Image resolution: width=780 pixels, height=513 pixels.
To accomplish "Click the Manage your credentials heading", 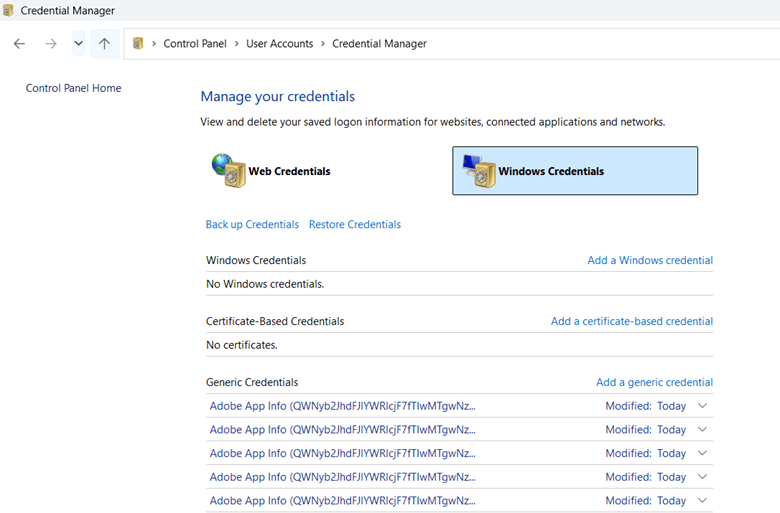I will (278, 97).
